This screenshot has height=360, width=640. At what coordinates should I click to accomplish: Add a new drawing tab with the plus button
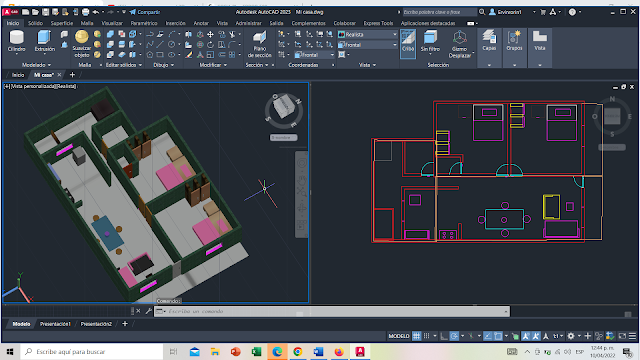[x=72, y=75]
